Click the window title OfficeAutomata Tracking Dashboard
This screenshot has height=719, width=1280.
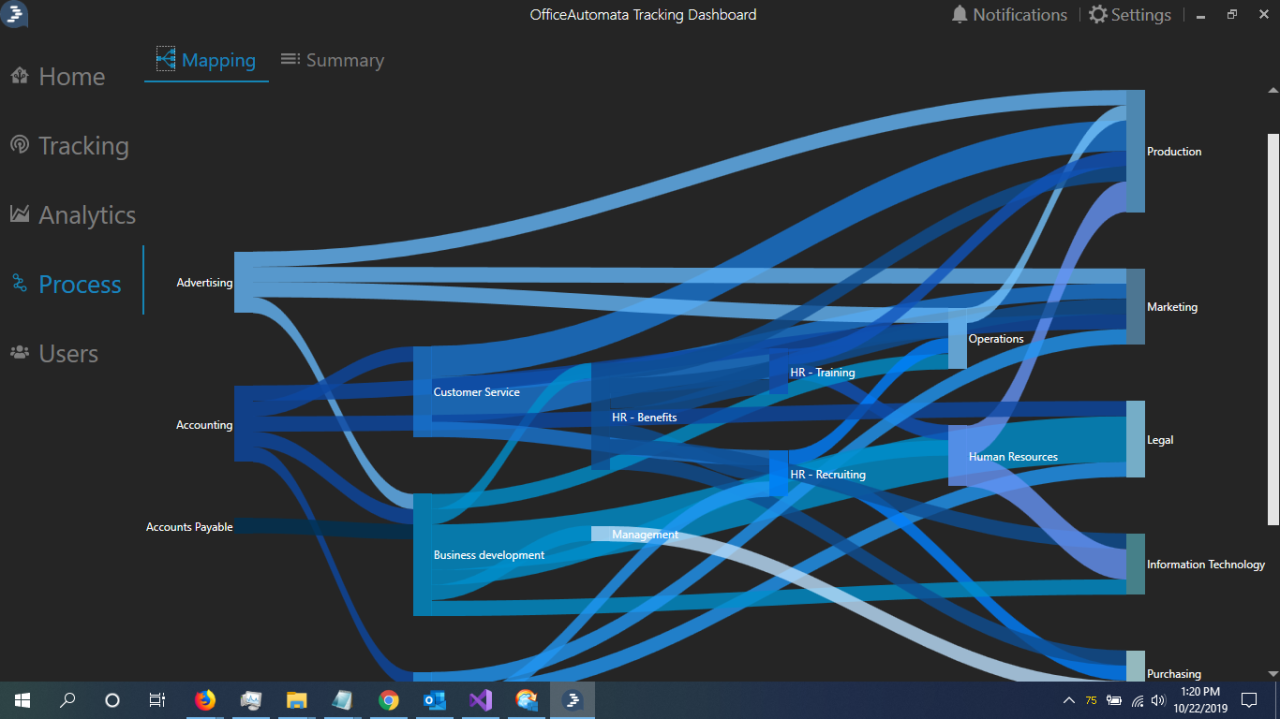click(x=643, y=15)
